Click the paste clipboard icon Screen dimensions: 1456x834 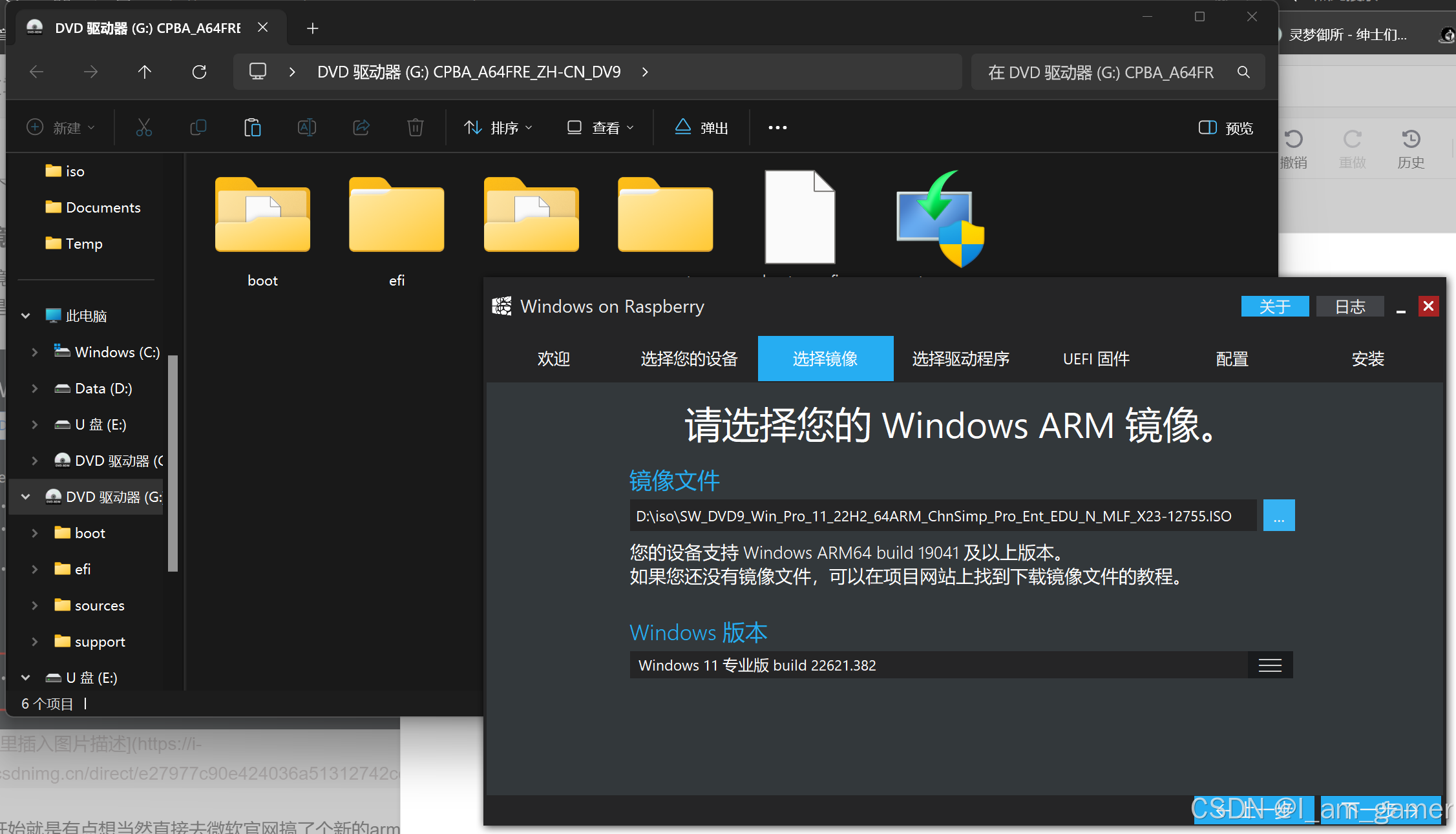252,127
